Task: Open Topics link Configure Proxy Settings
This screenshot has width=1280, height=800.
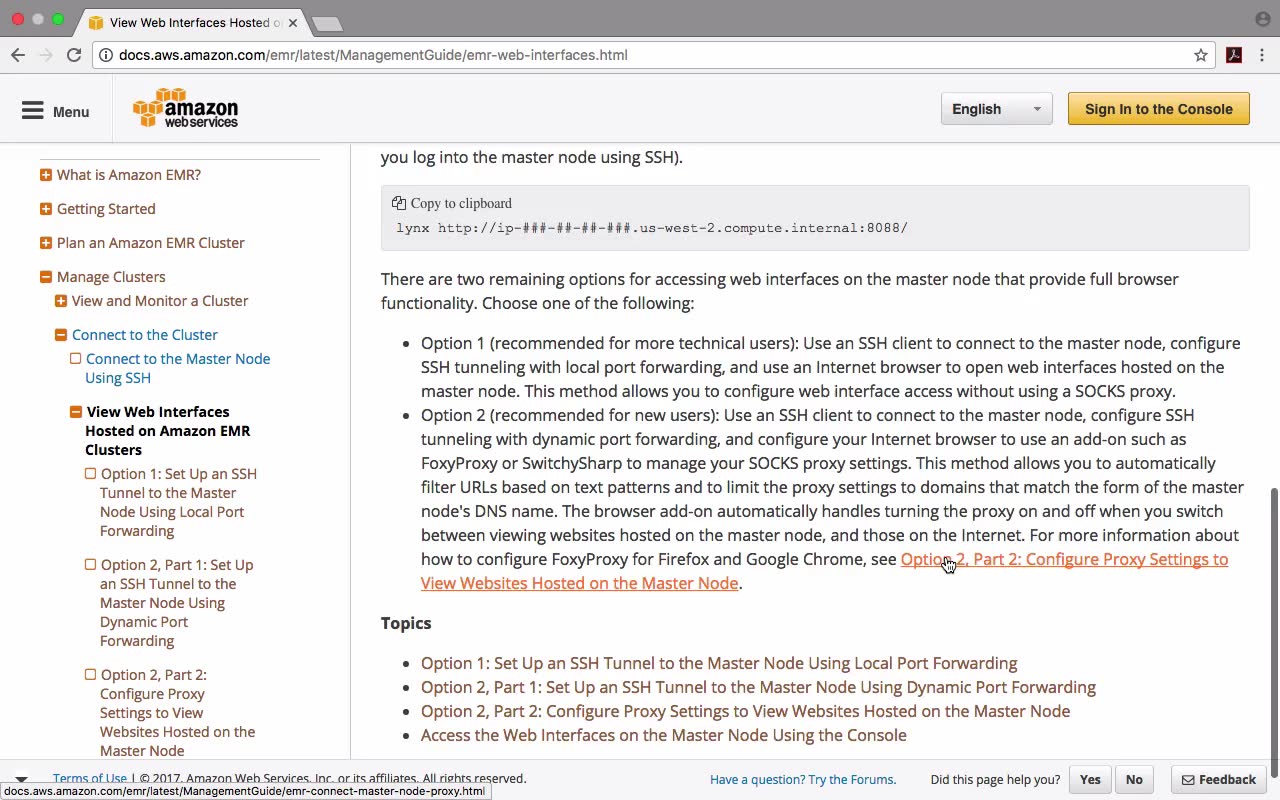Action: point(745,711)
